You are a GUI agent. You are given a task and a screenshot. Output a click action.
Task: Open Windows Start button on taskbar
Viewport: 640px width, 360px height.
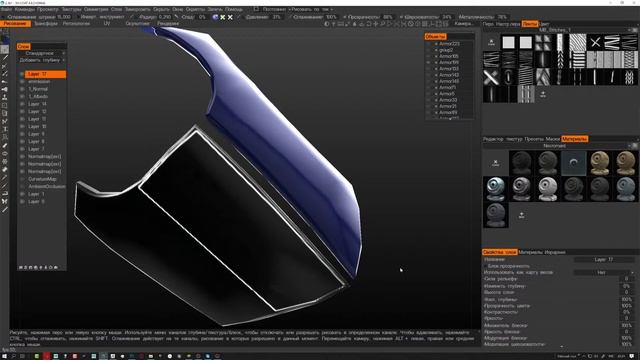4,356
